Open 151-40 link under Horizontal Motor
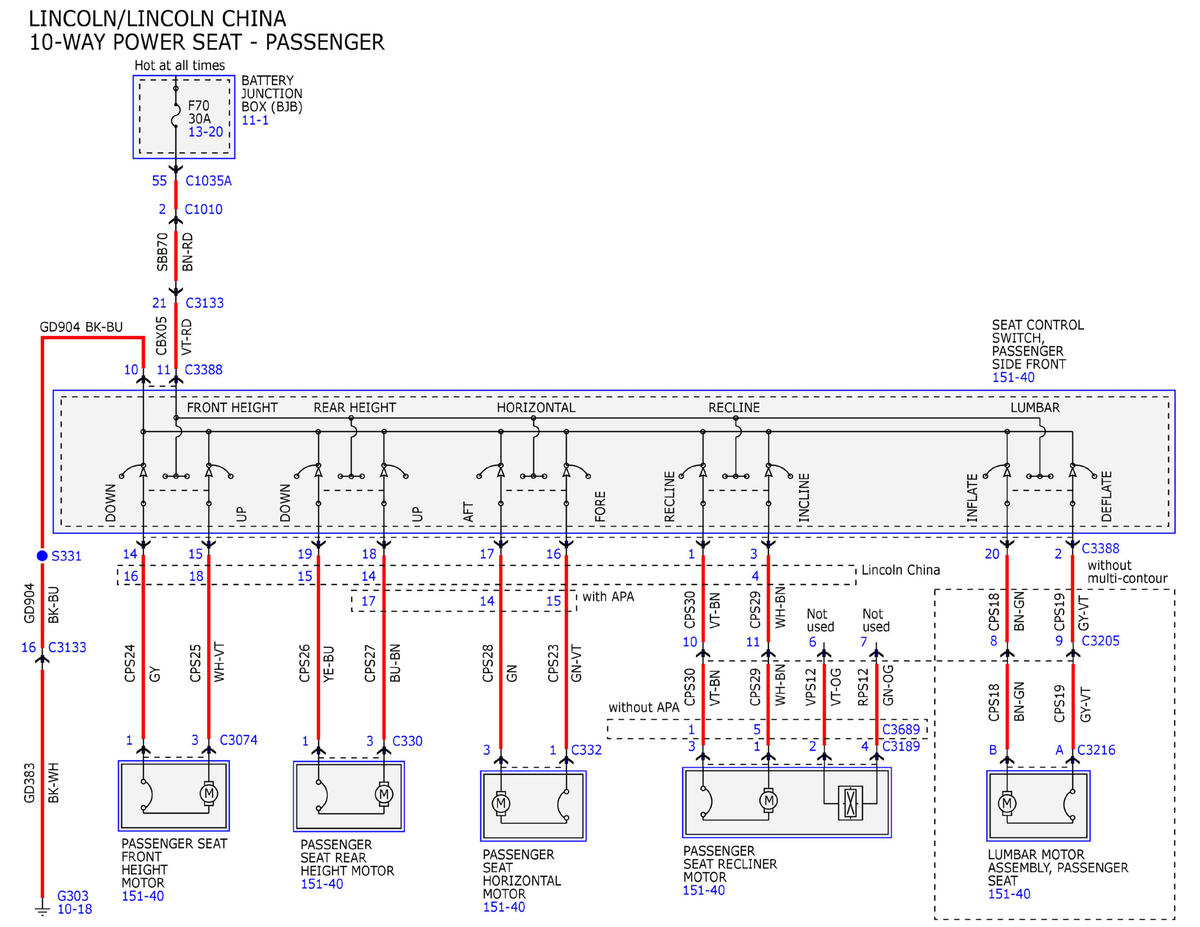1200x927 pixels. pos(503,907)
